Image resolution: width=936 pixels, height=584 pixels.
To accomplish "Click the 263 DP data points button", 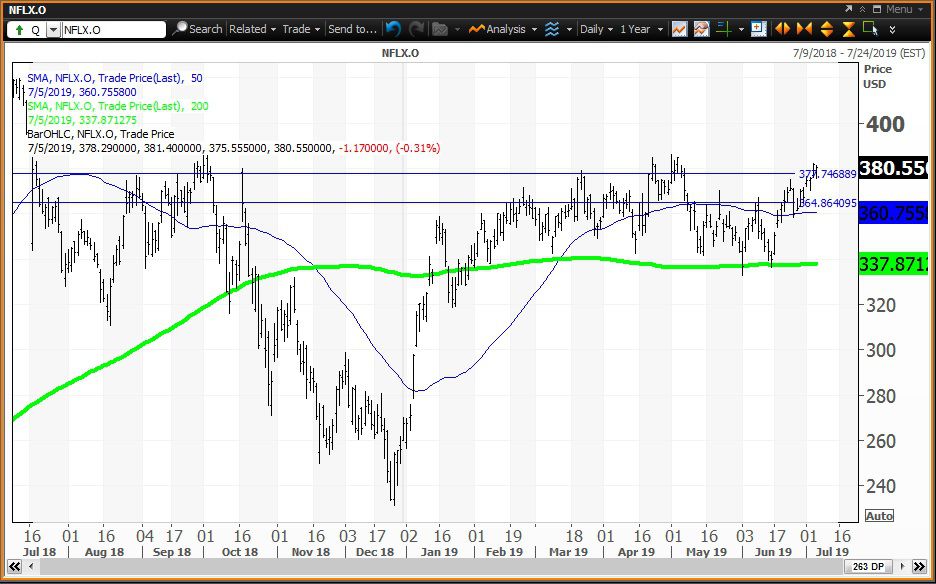I will [x=869, y=565].
